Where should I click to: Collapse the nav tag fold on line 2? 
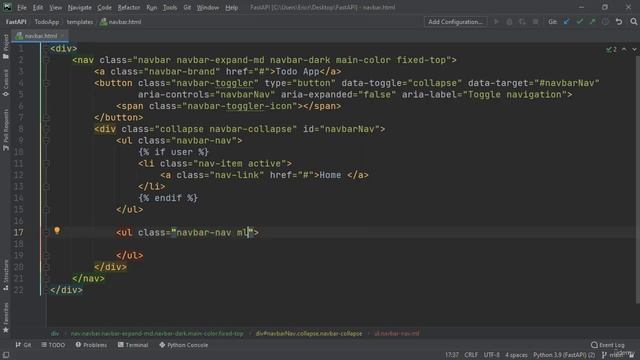(x=47, y=60)
